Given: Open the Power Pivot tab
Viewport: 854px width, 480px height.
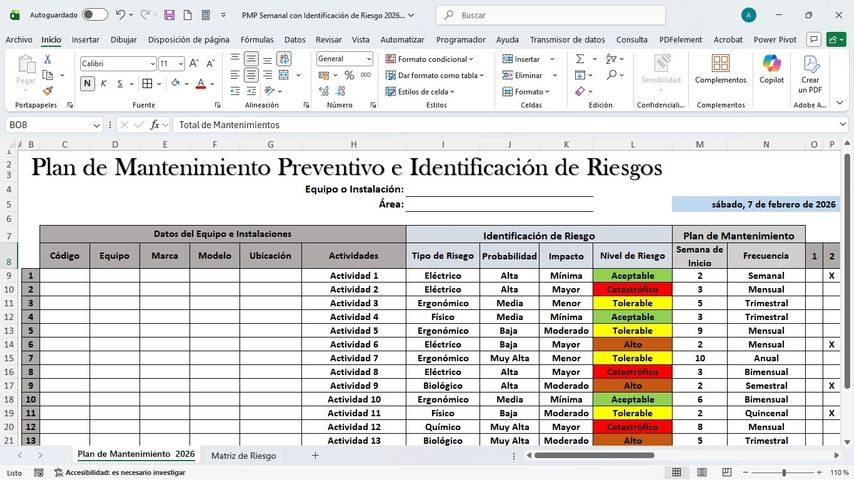Looking at the screenshot, I should tap(775, 40).
